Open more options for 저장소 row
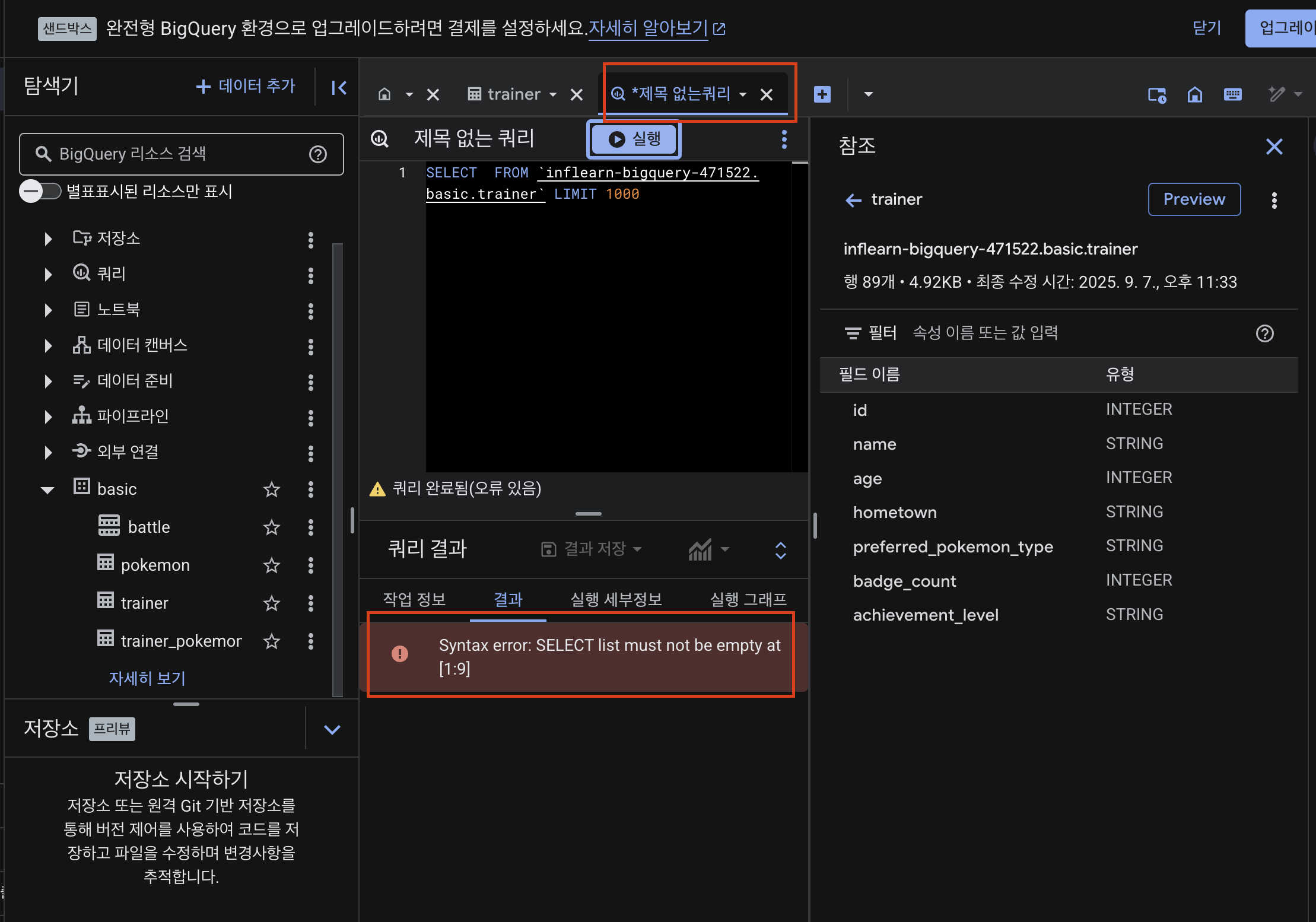Screen dimensions: 1316x922 311,240
